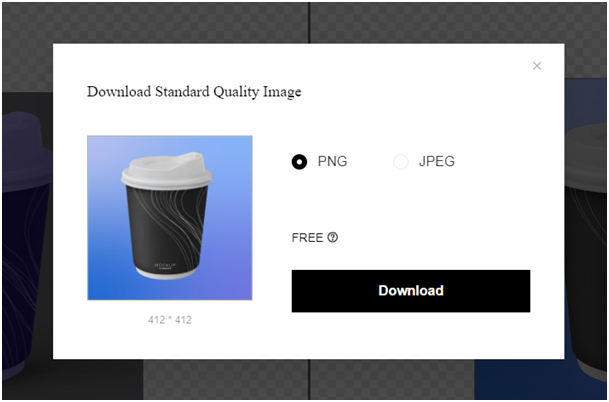
Task: Click the FREE price label
Action: point(307,238)
